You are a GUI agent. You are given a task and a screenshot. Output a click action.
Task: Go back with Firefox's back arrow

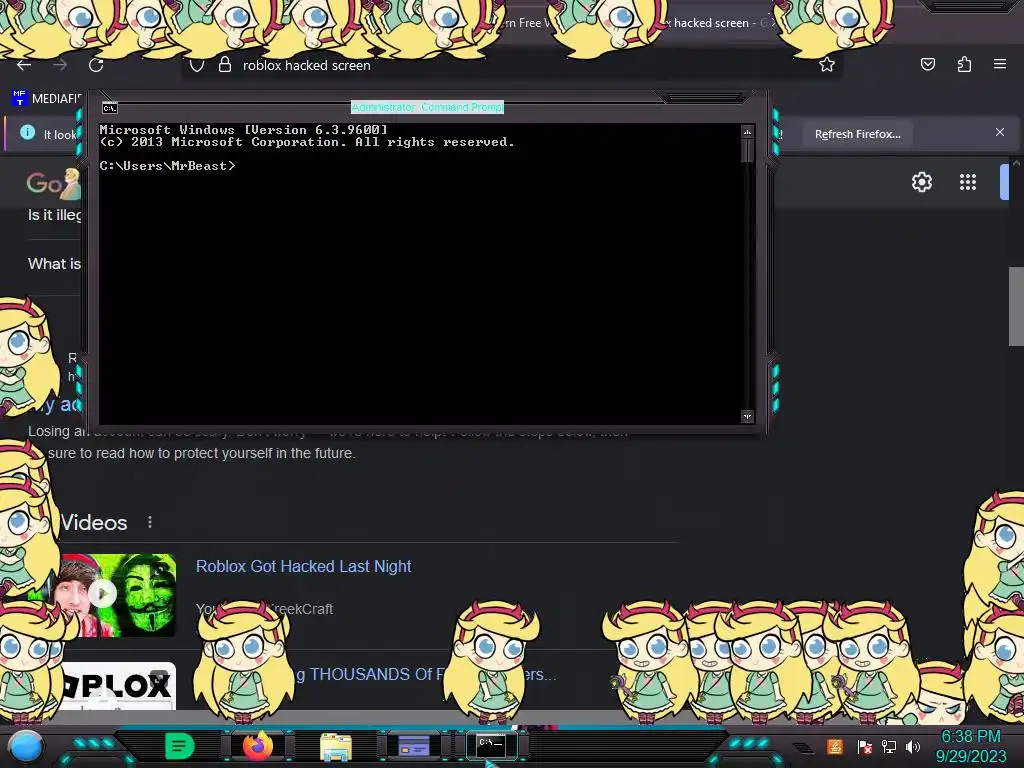coord(24,65)
